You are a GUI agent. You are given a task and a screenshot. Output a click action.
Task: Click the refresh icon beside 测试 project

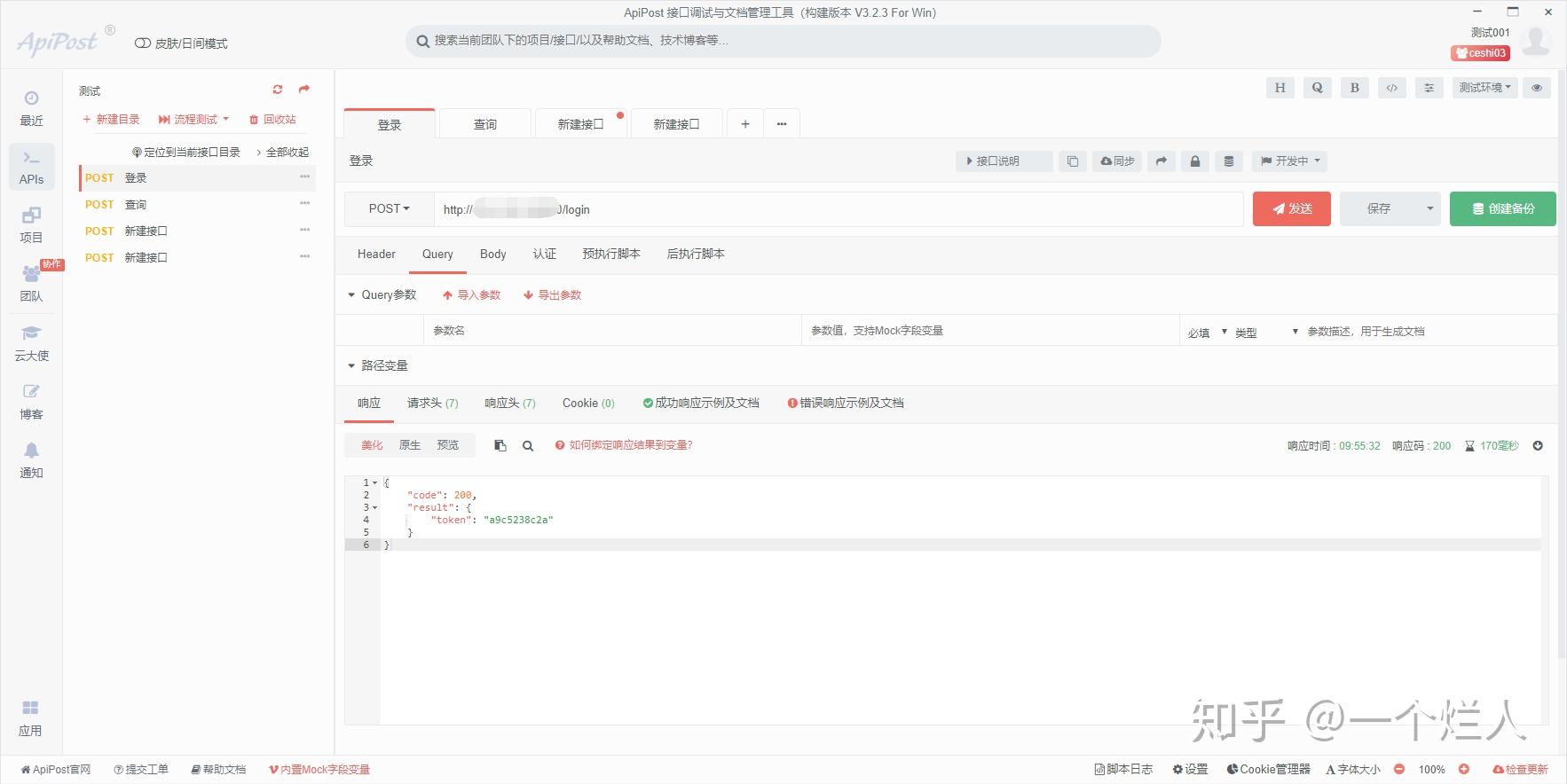pos(278,90)
